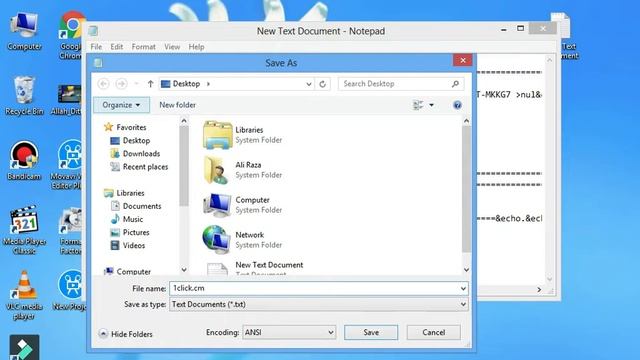Go back in the Save As dialog
Viewport: 640px width, 360px height.
[x=104, y=84]
